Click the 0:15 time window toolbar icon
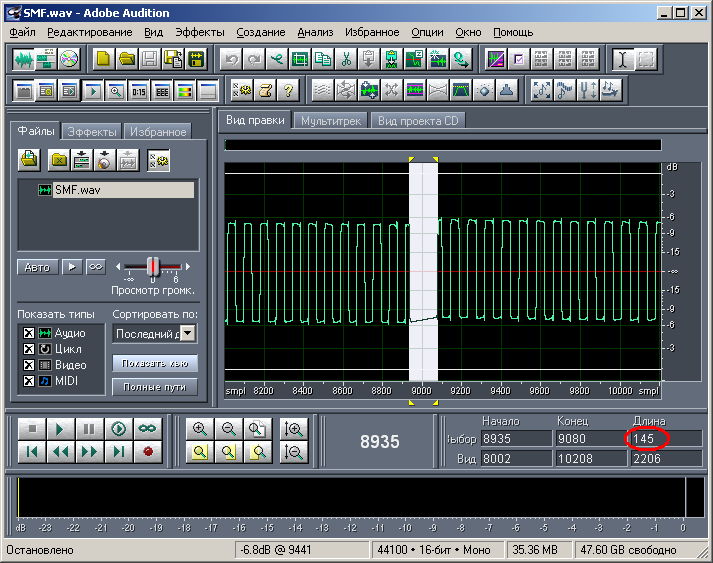 point(139,91)
